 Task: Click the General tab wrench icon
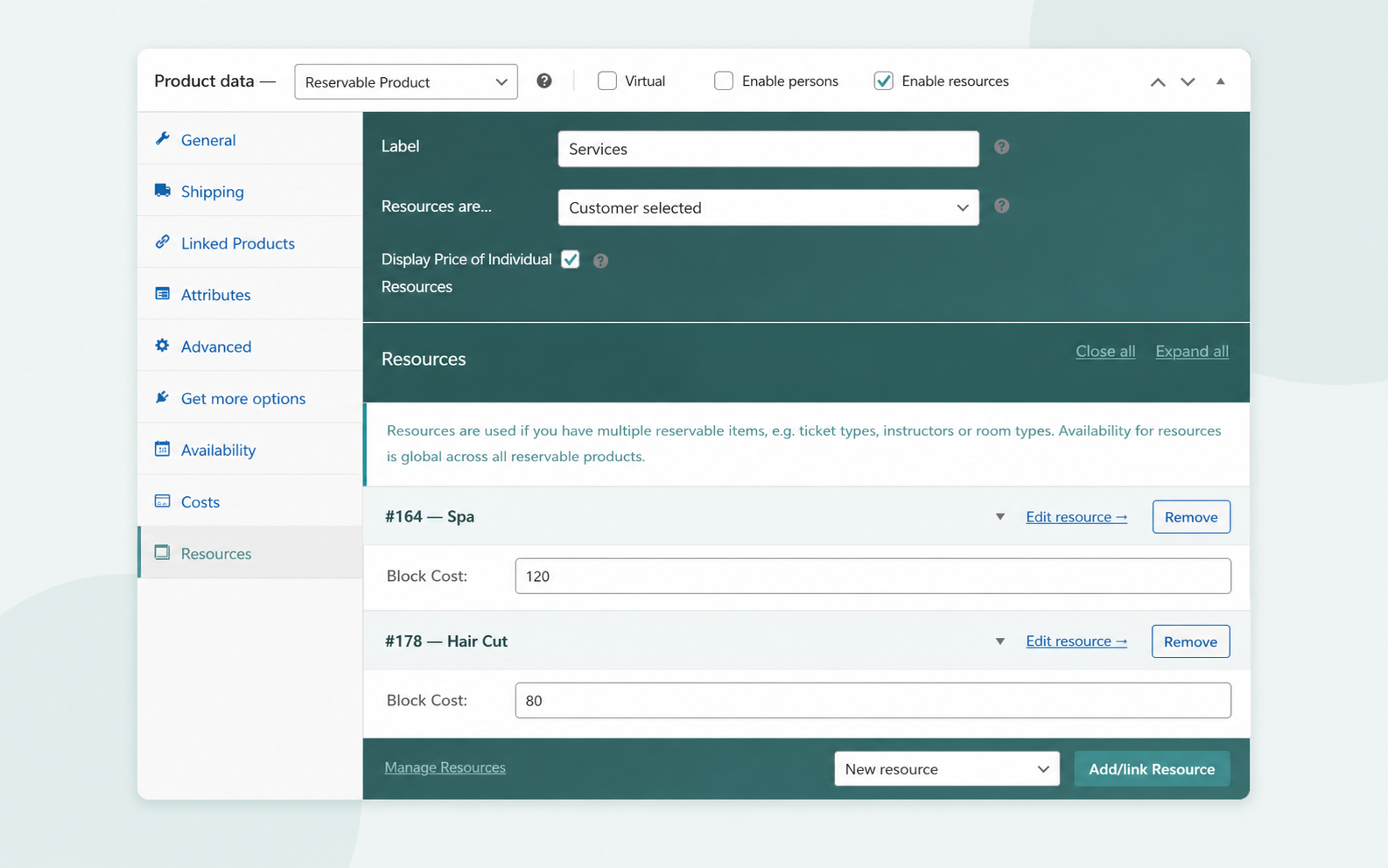coord(162,139)
